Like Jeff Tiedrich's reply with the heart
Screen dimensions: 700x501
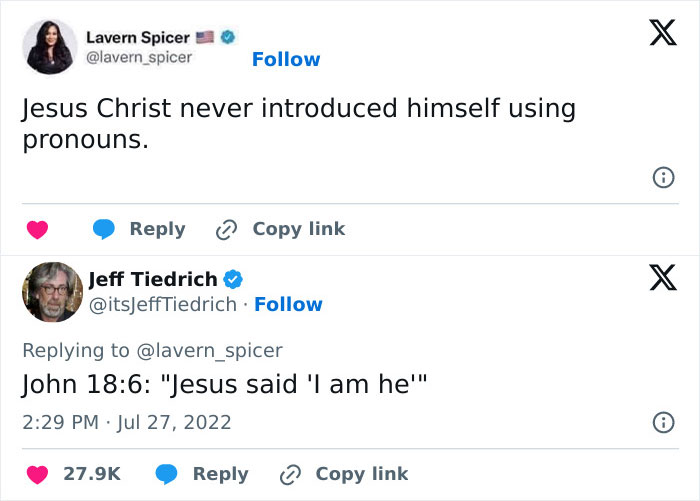tap(37, 474)
